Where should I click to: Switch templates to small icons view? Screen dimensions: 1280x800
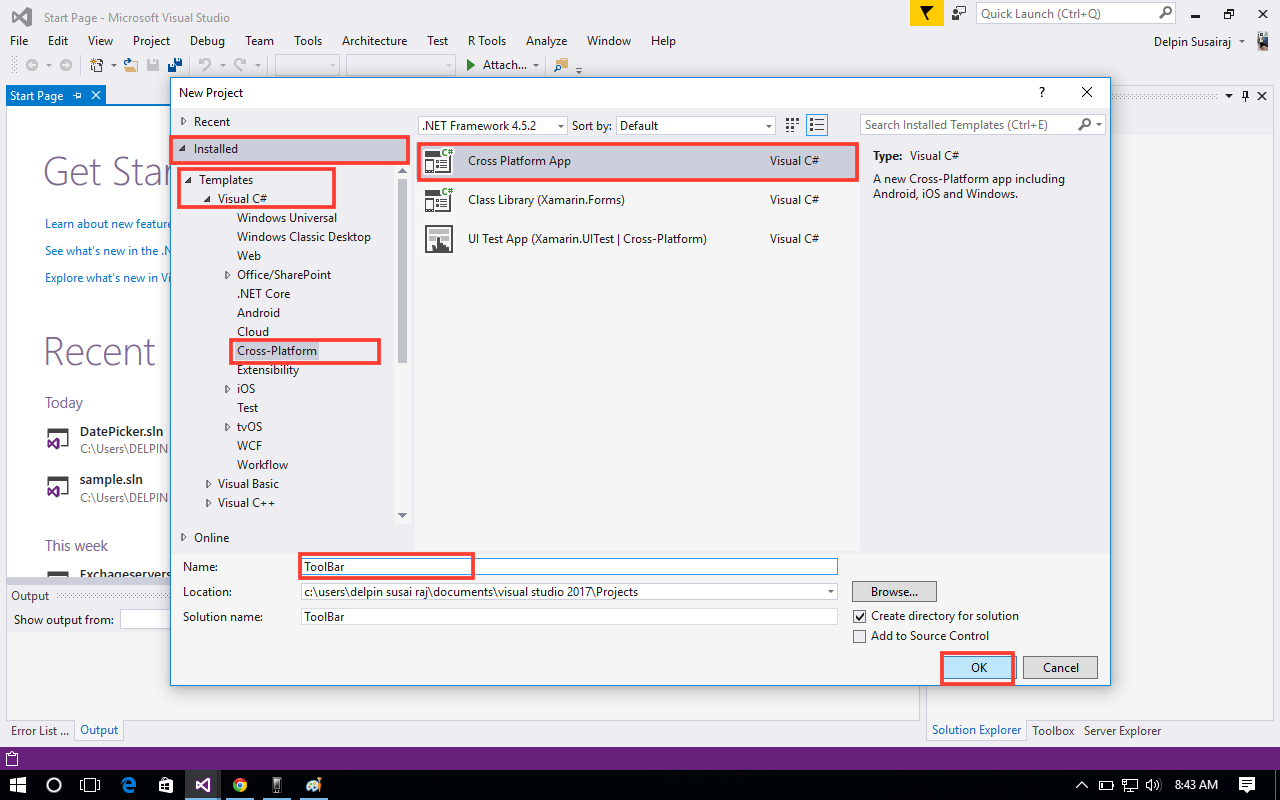792,125
